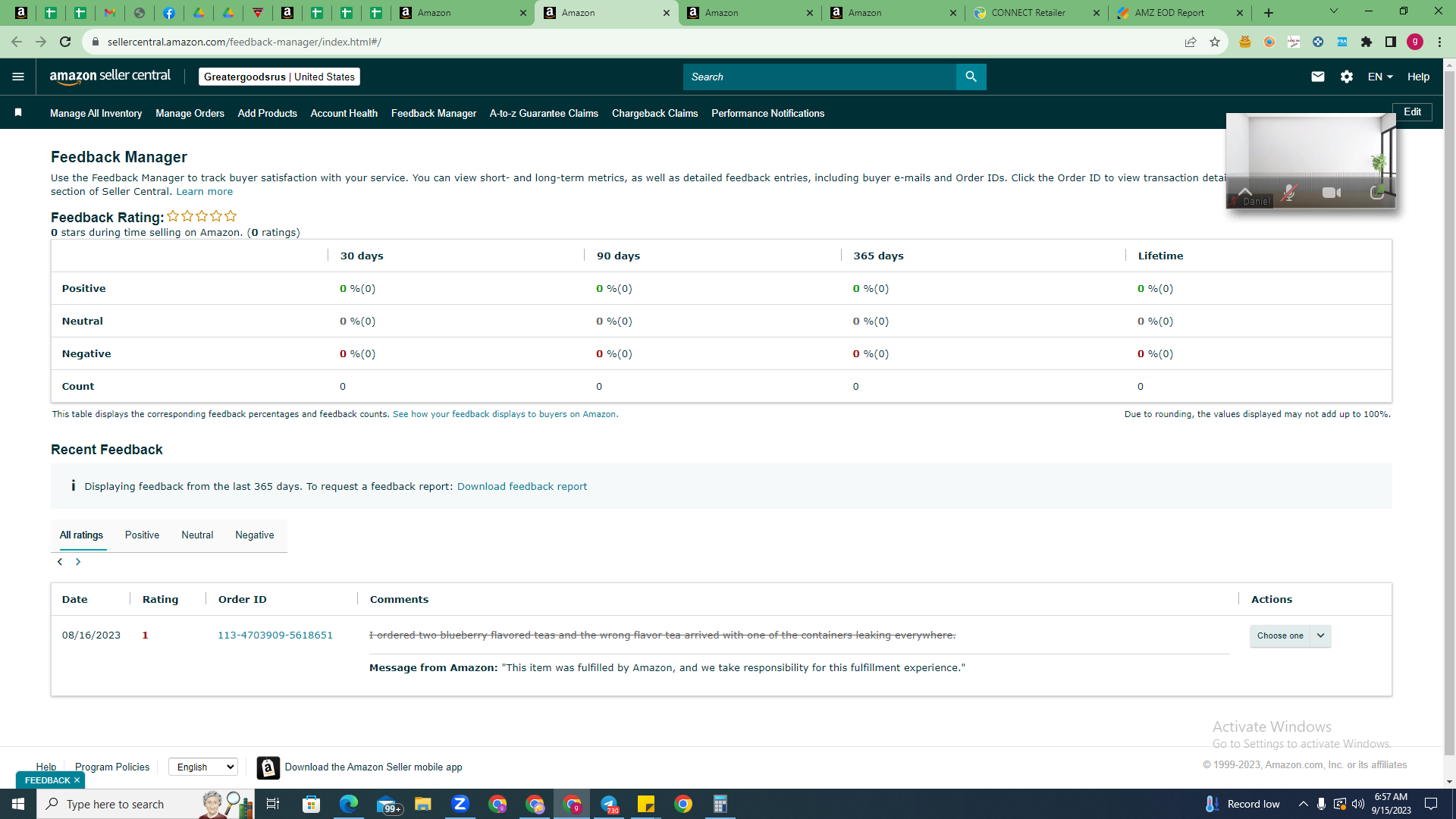Open a new browser tab
Image resolution: width=1456 pixels, height=819 pixels.
point(1269,13)
